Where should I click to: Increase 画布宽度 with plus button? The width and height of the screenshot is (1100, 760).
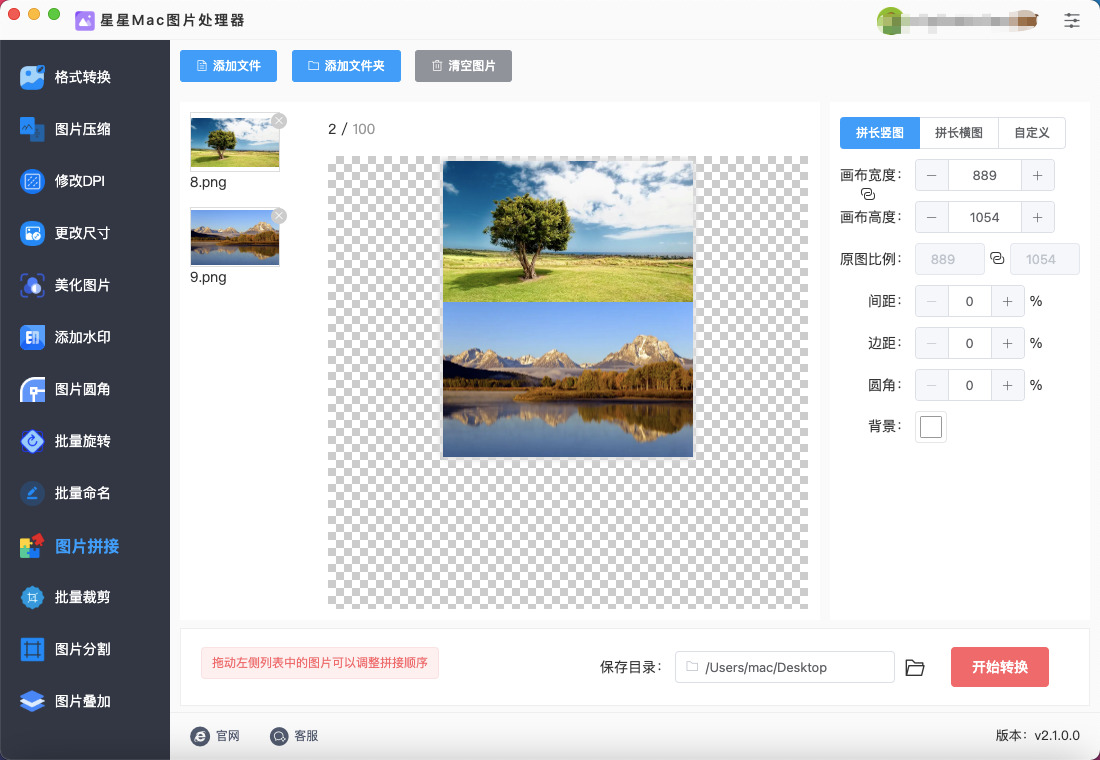[1038, 175]
